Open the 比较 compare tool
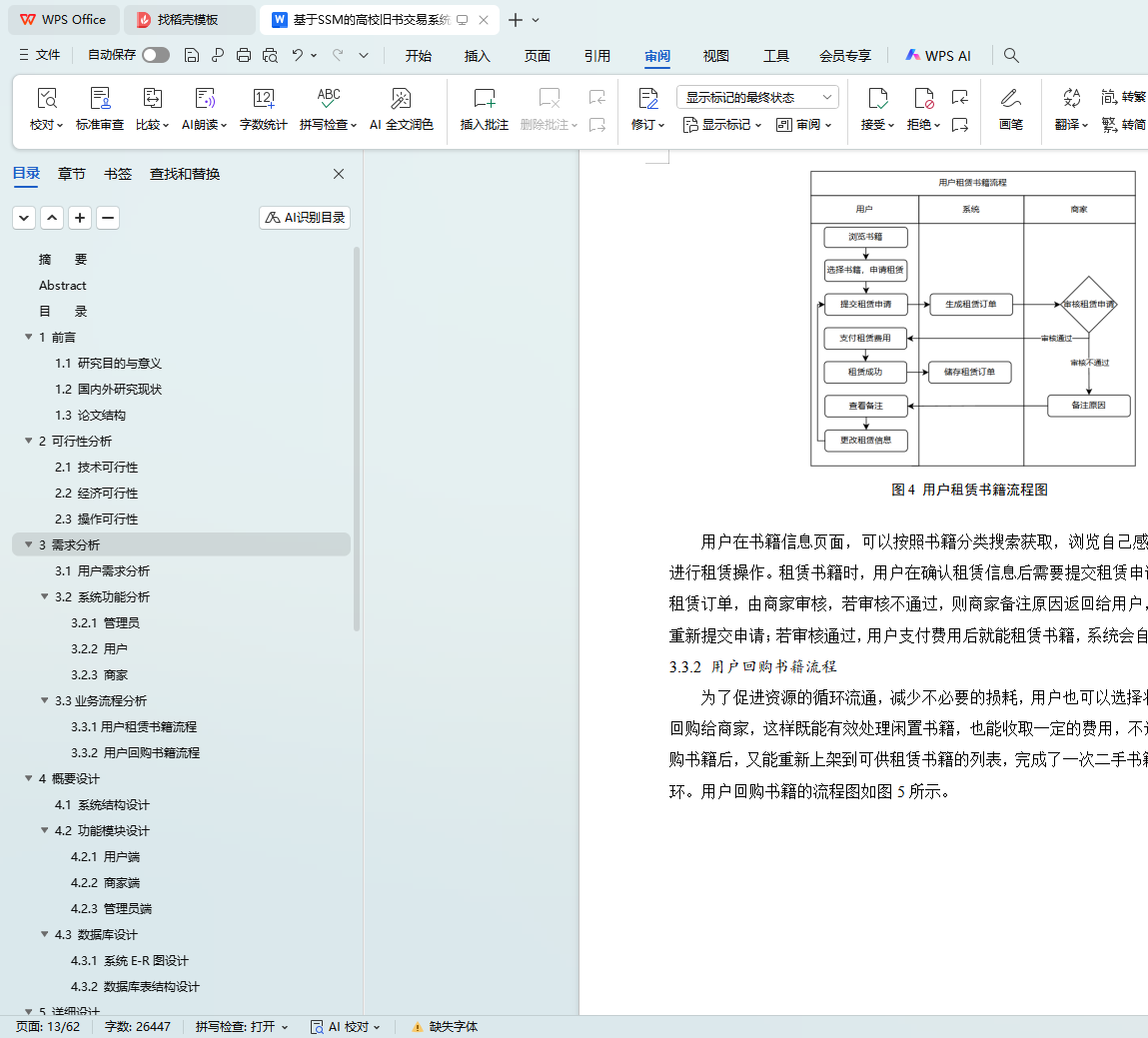The width and height of the screenshot is (1148, 1038). (152, 108)
